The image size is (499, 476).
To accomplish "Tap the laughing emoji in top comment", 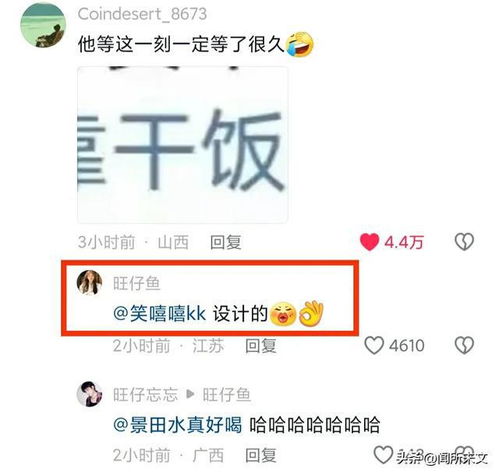I will [x=300, y=44].
